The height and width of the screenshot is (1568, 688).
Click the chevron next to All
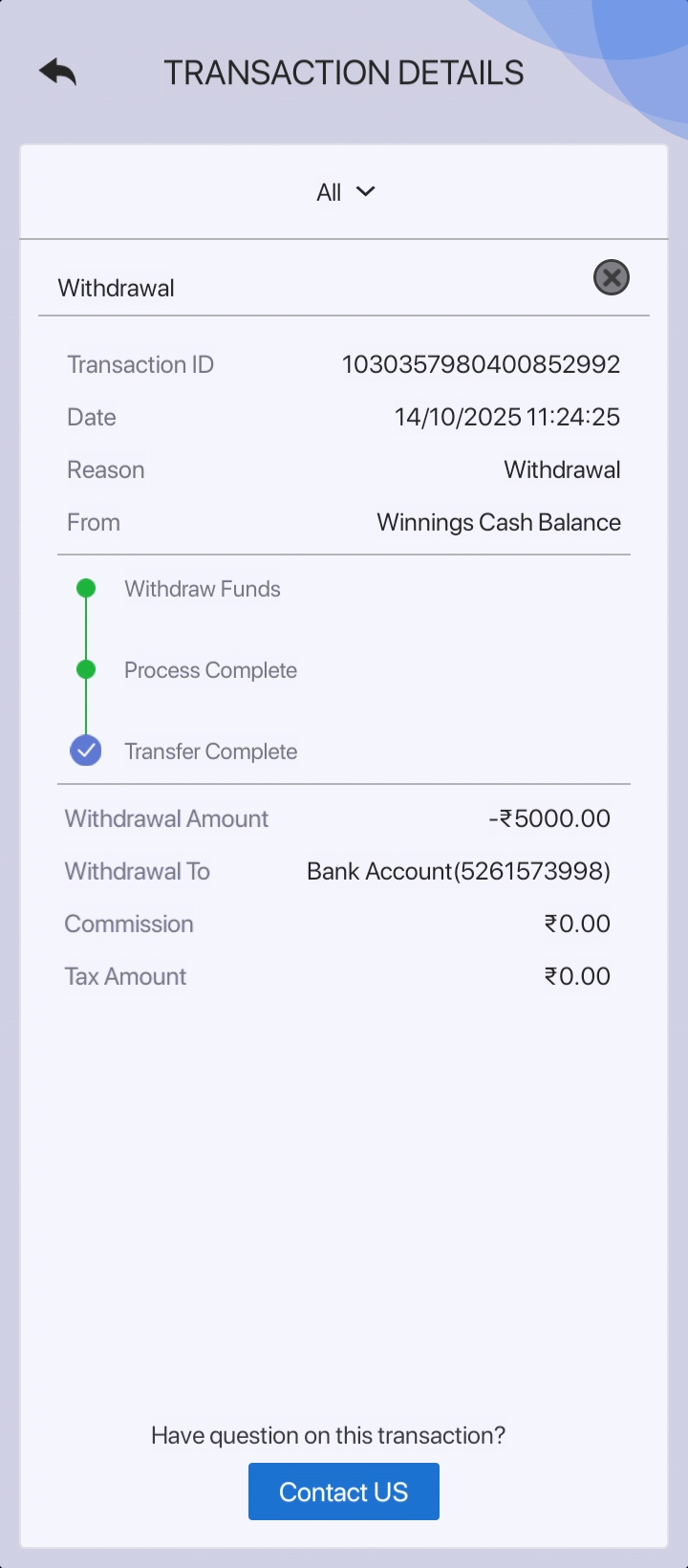(x=365, y=192)
